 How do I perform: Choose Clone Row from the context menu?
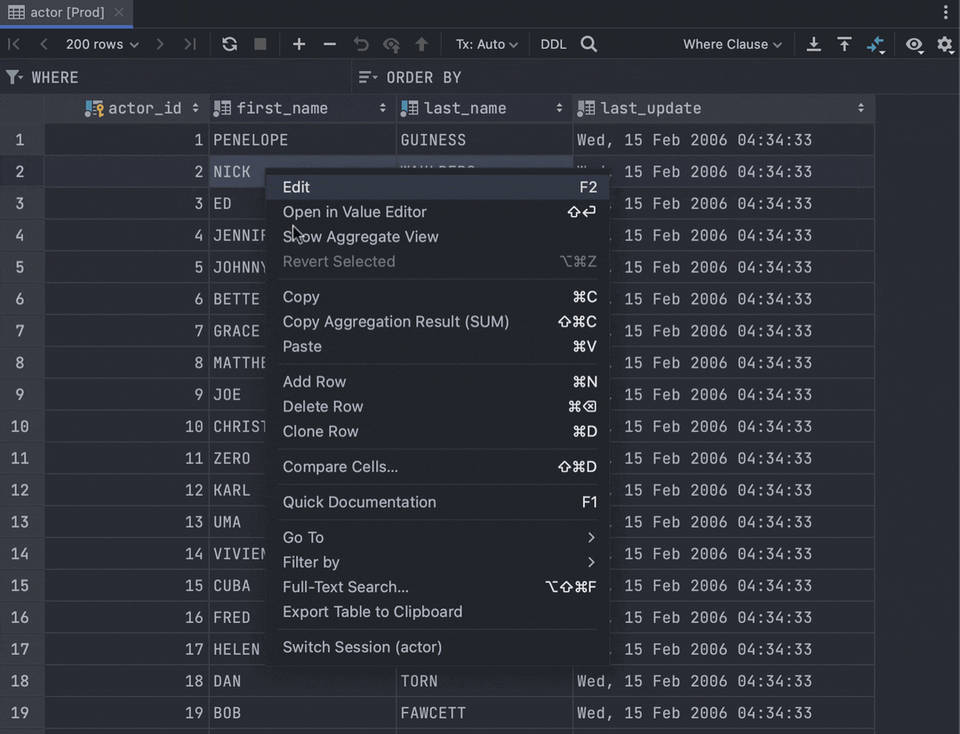[320, 431]
